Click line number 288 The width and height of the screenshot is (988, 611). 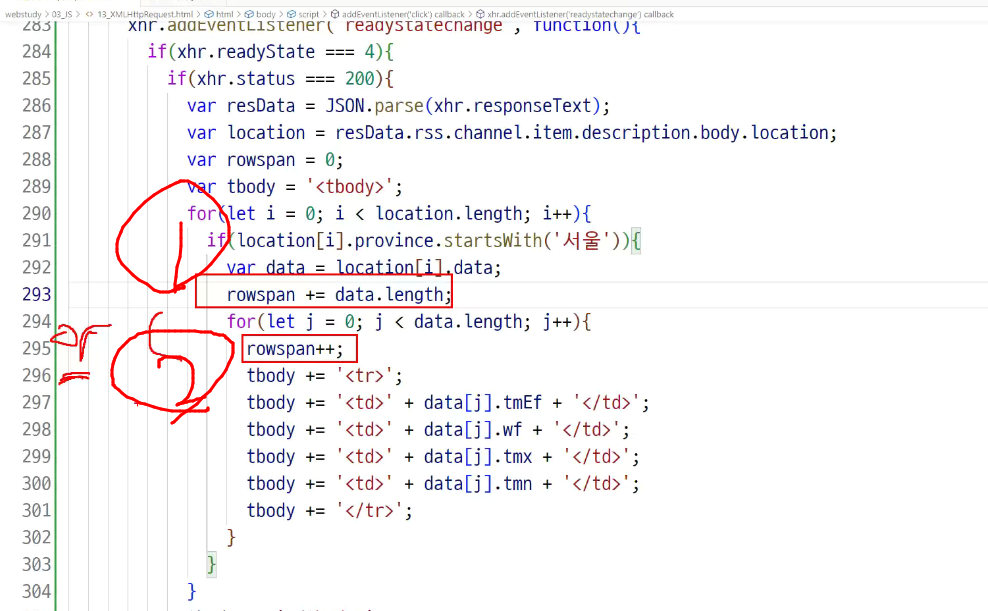37,160
